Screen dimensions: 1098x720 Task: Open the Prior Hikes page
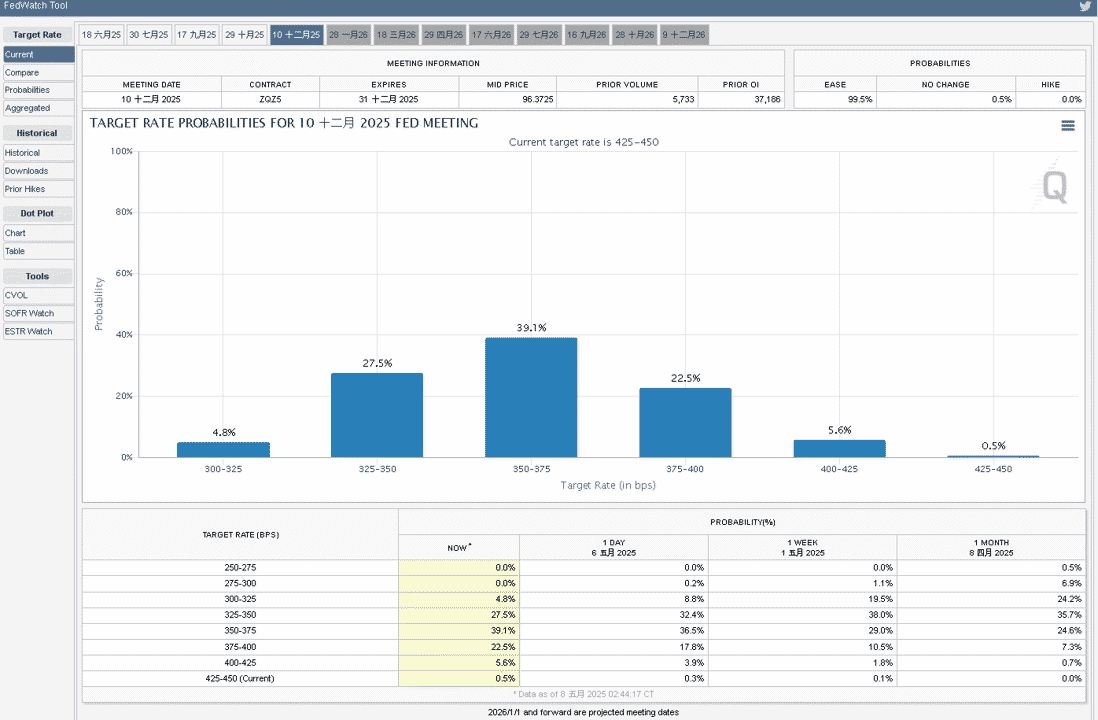click(39, 189)
